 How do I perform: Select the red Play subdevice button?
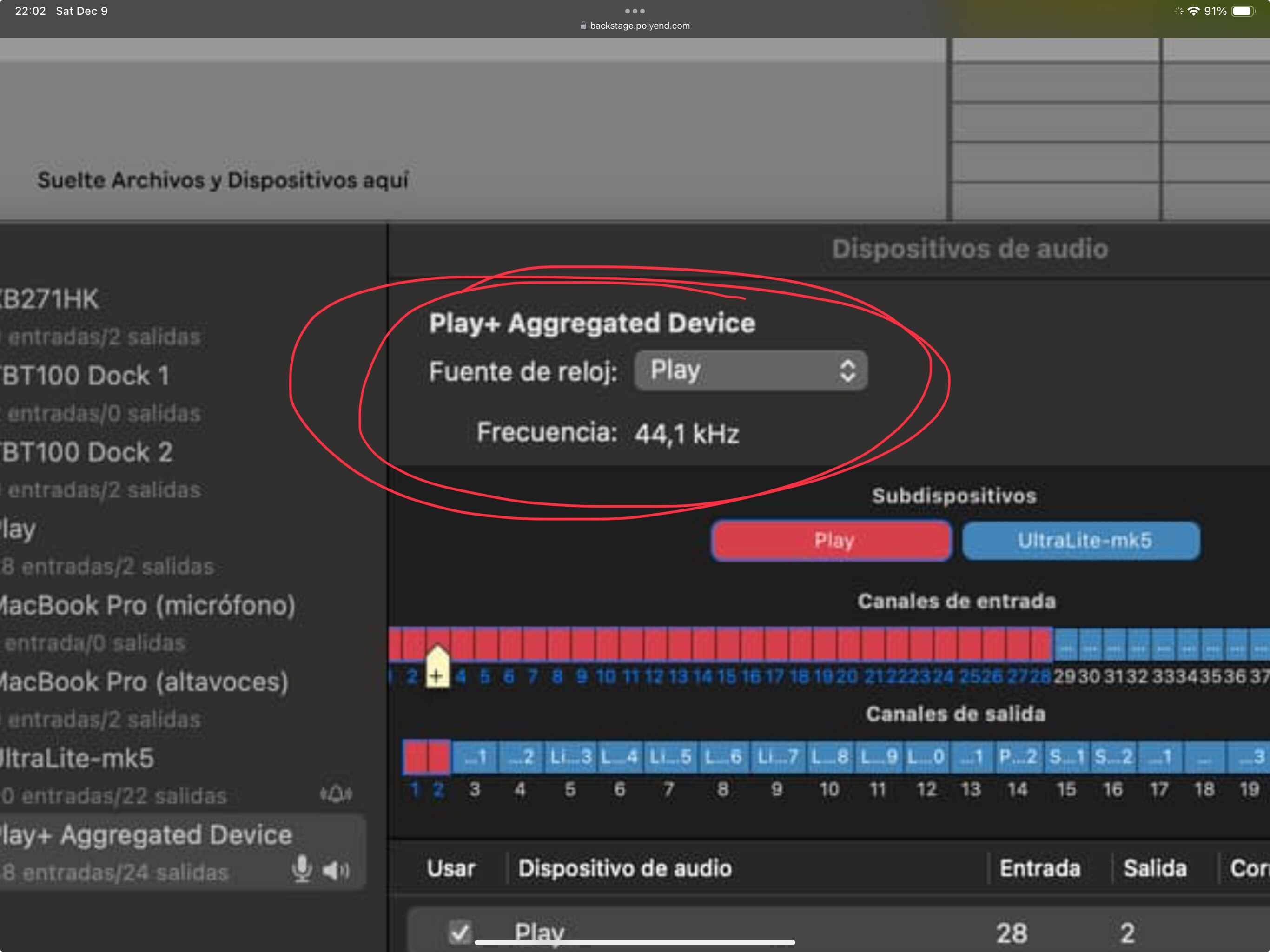pos(832,540)
